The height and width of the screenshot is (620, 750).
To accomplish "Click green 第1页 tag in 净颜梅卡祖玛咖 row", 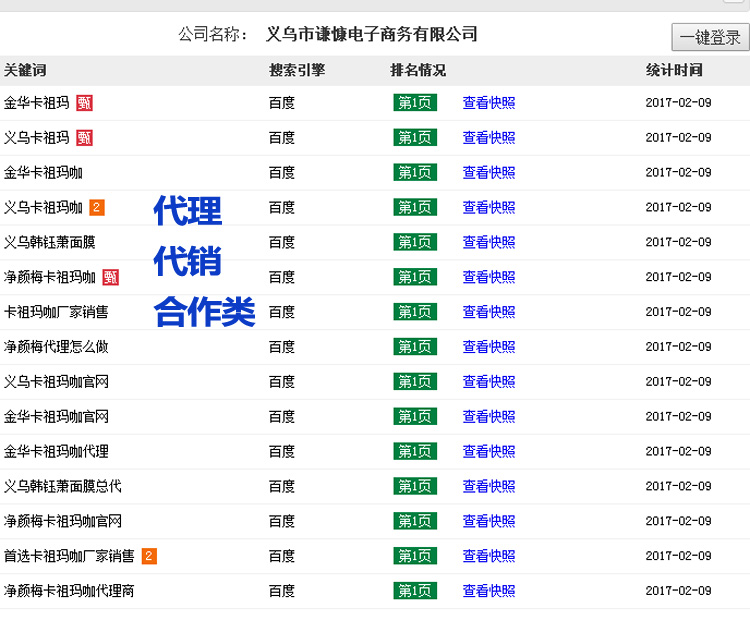I will click(x=415, y=277).
